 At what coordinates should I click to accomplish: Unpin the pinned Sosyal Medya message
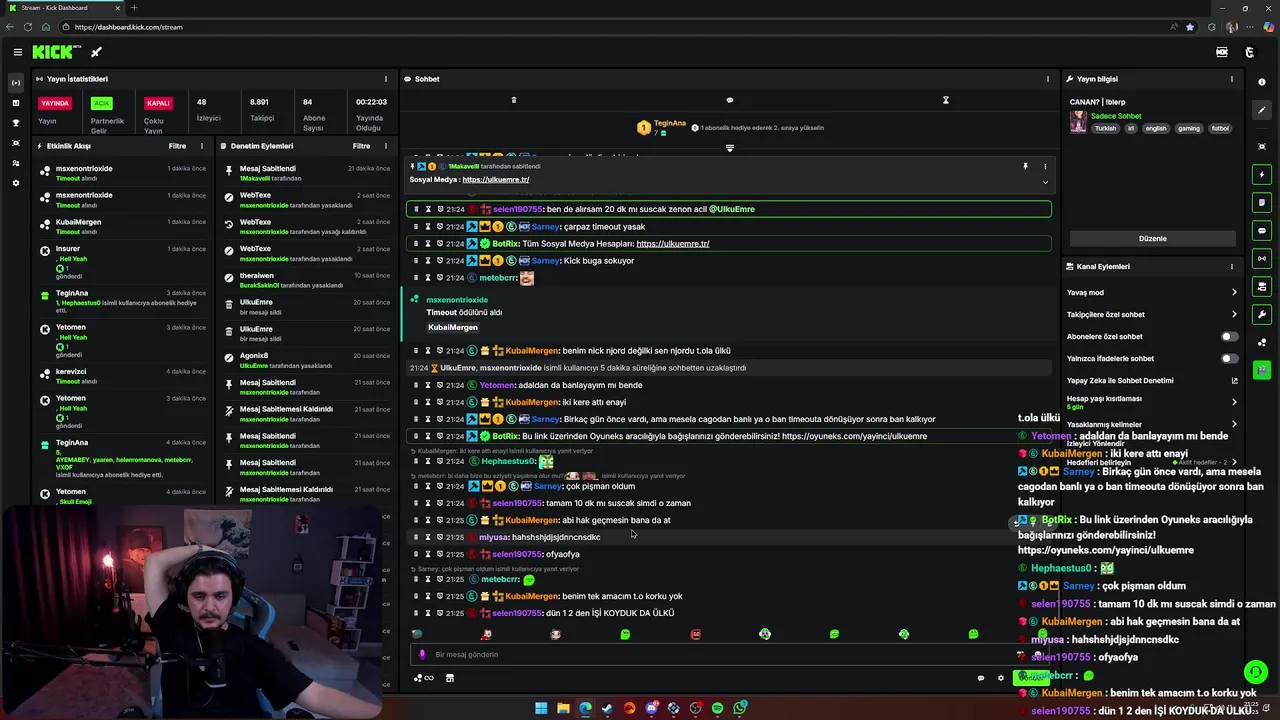coord(1025,167)
